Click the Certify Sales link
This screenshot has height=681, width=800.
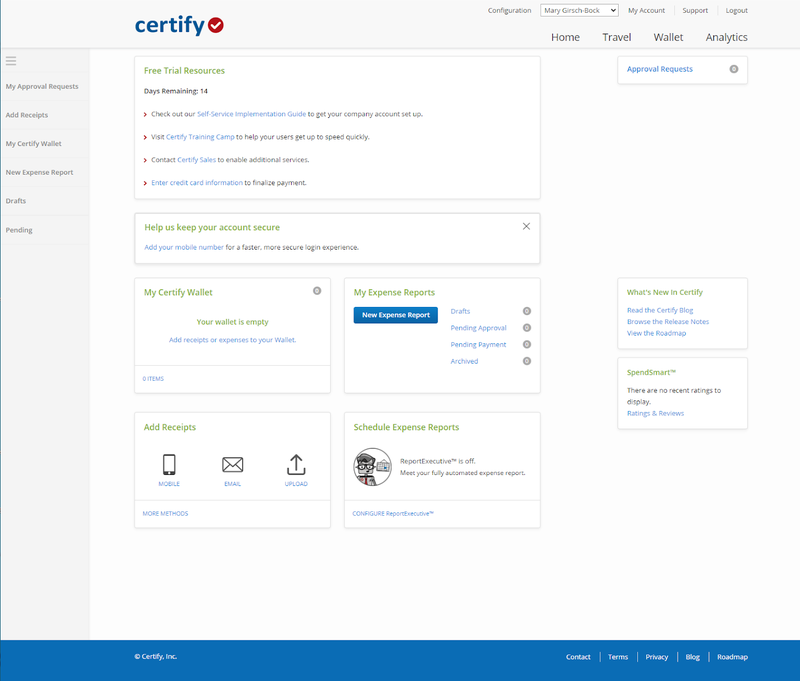[196, 160]
